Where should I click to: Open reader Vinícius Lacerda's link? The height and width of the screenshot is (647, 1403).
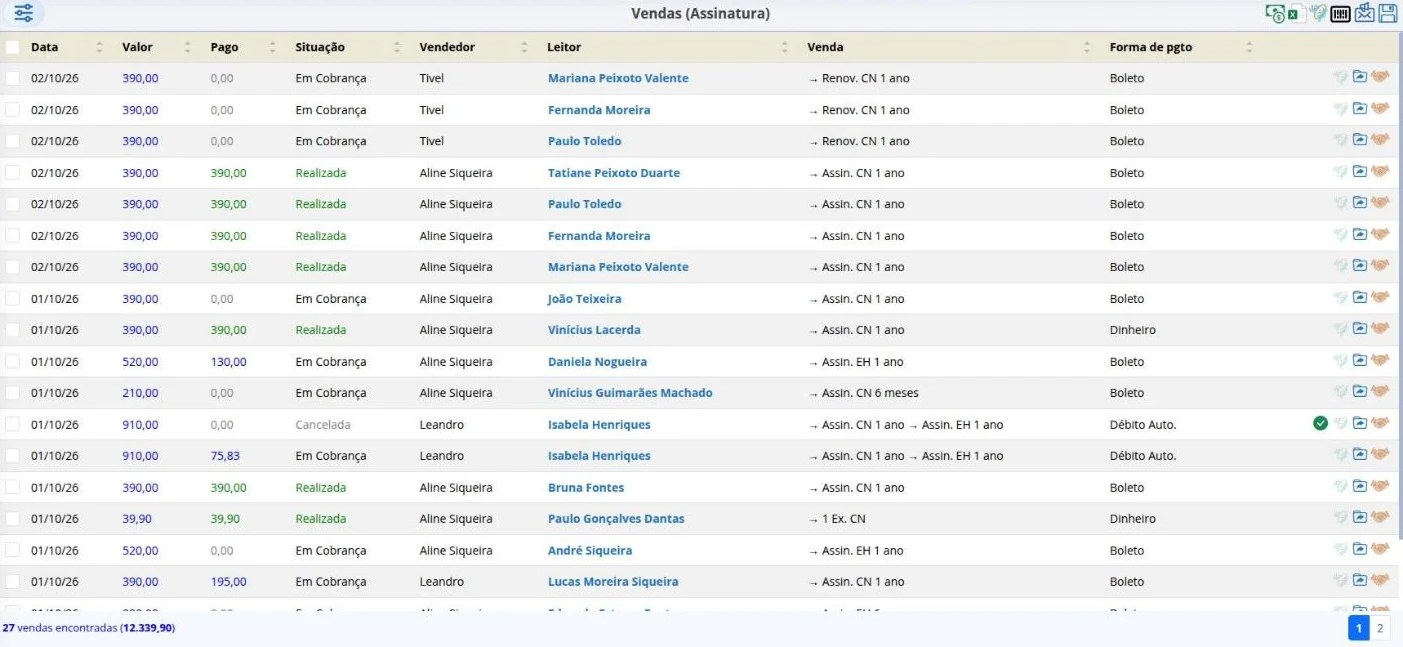click(594, 329)
